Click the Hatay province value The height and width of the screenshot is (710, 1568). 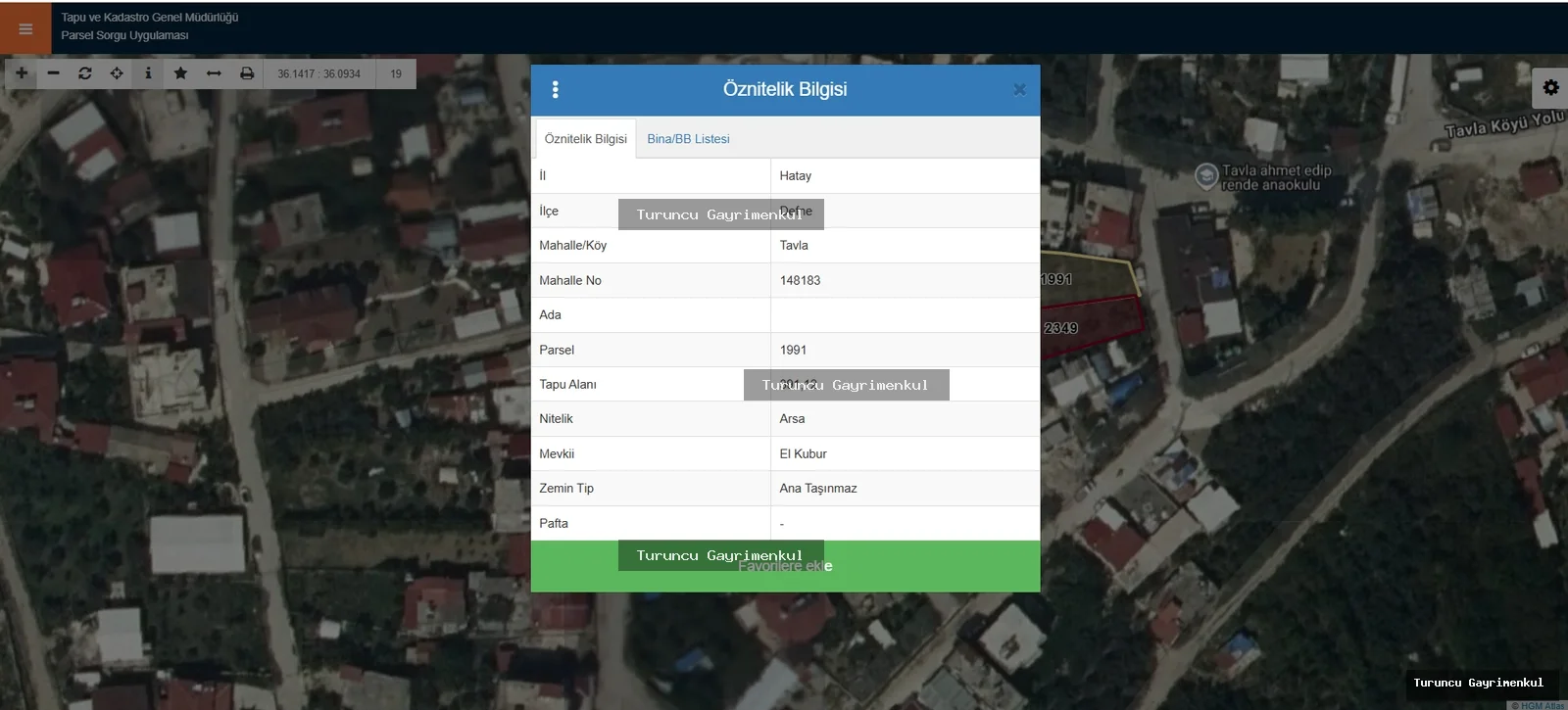[796, 176]
